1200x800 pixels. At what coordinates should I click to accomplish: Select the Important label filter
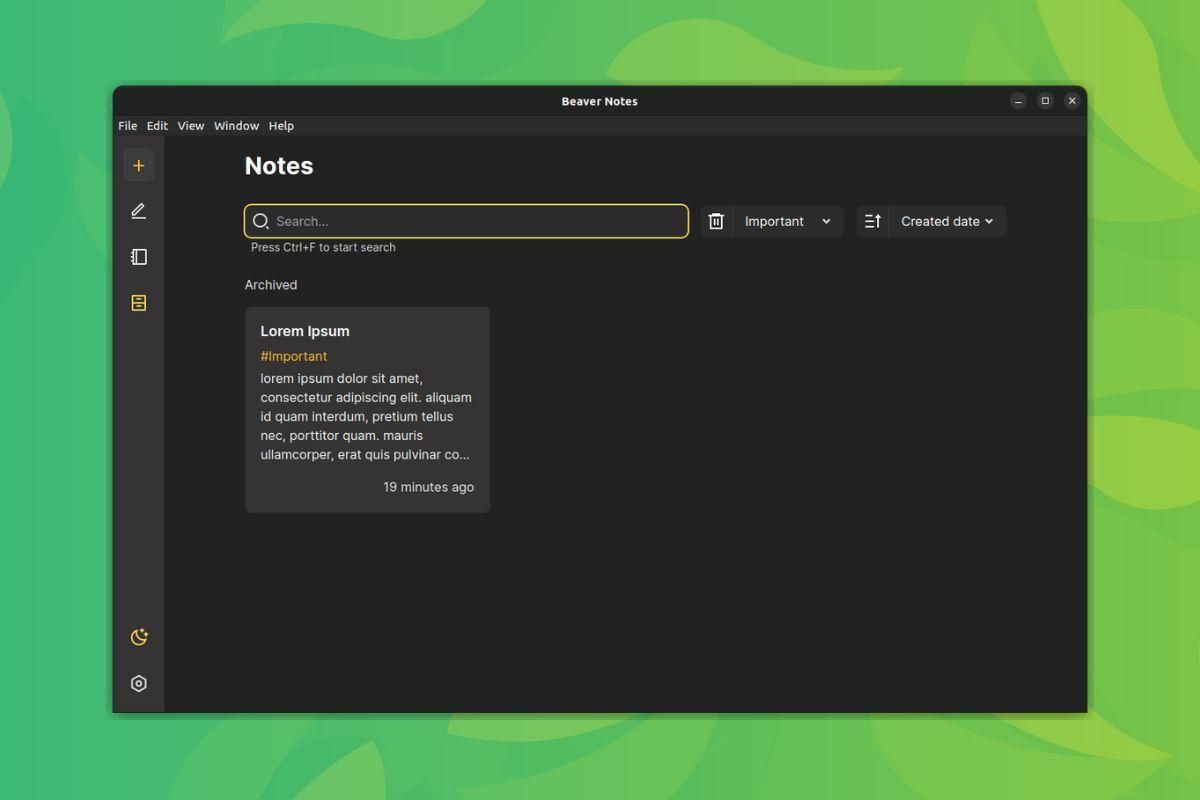775,221
